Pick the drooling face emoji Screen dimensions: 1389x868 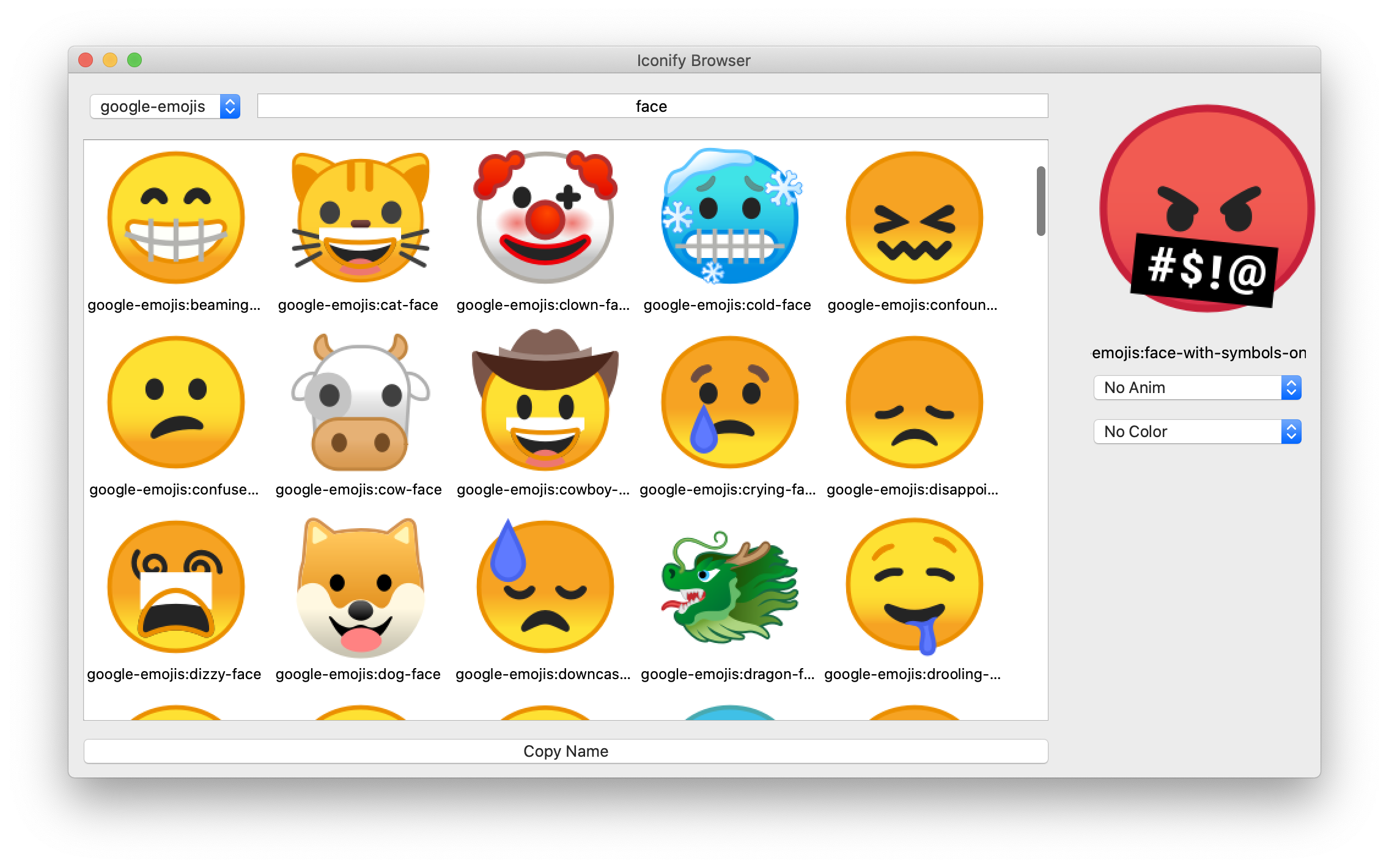pyautogui.click(x=914, y=587)
